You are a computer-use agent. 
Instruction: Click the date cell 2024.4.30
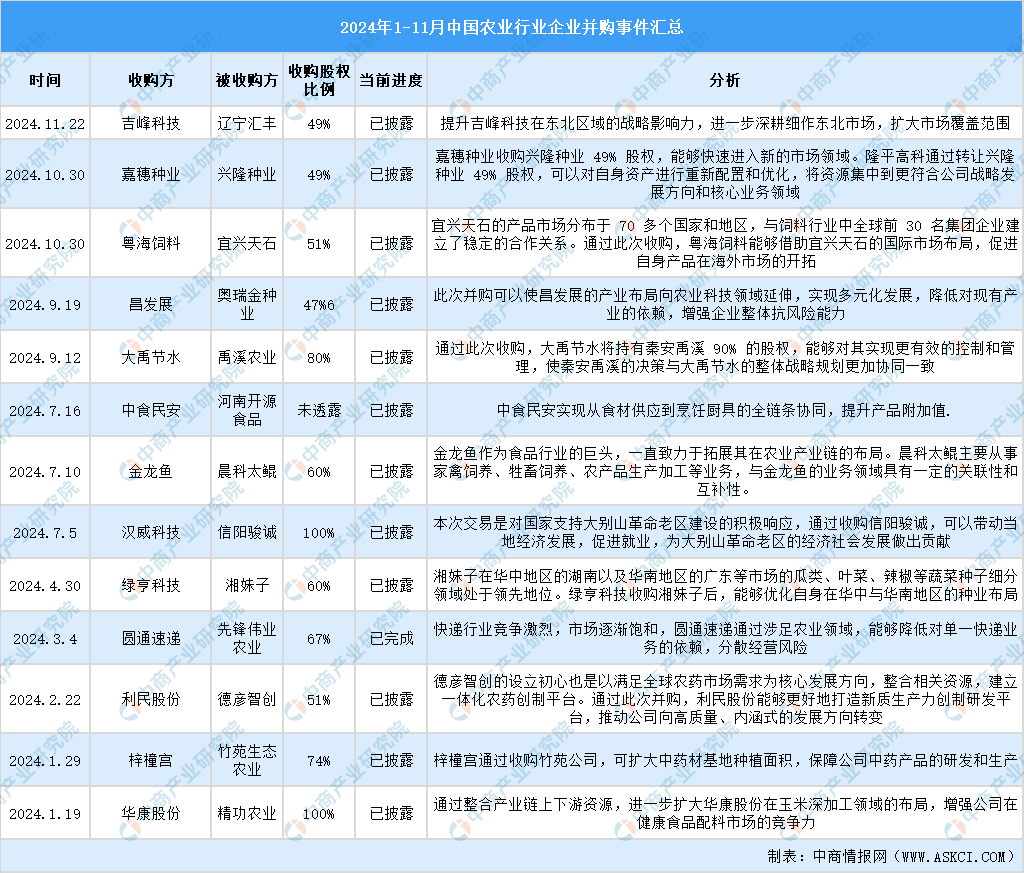[x=45, y=586]
